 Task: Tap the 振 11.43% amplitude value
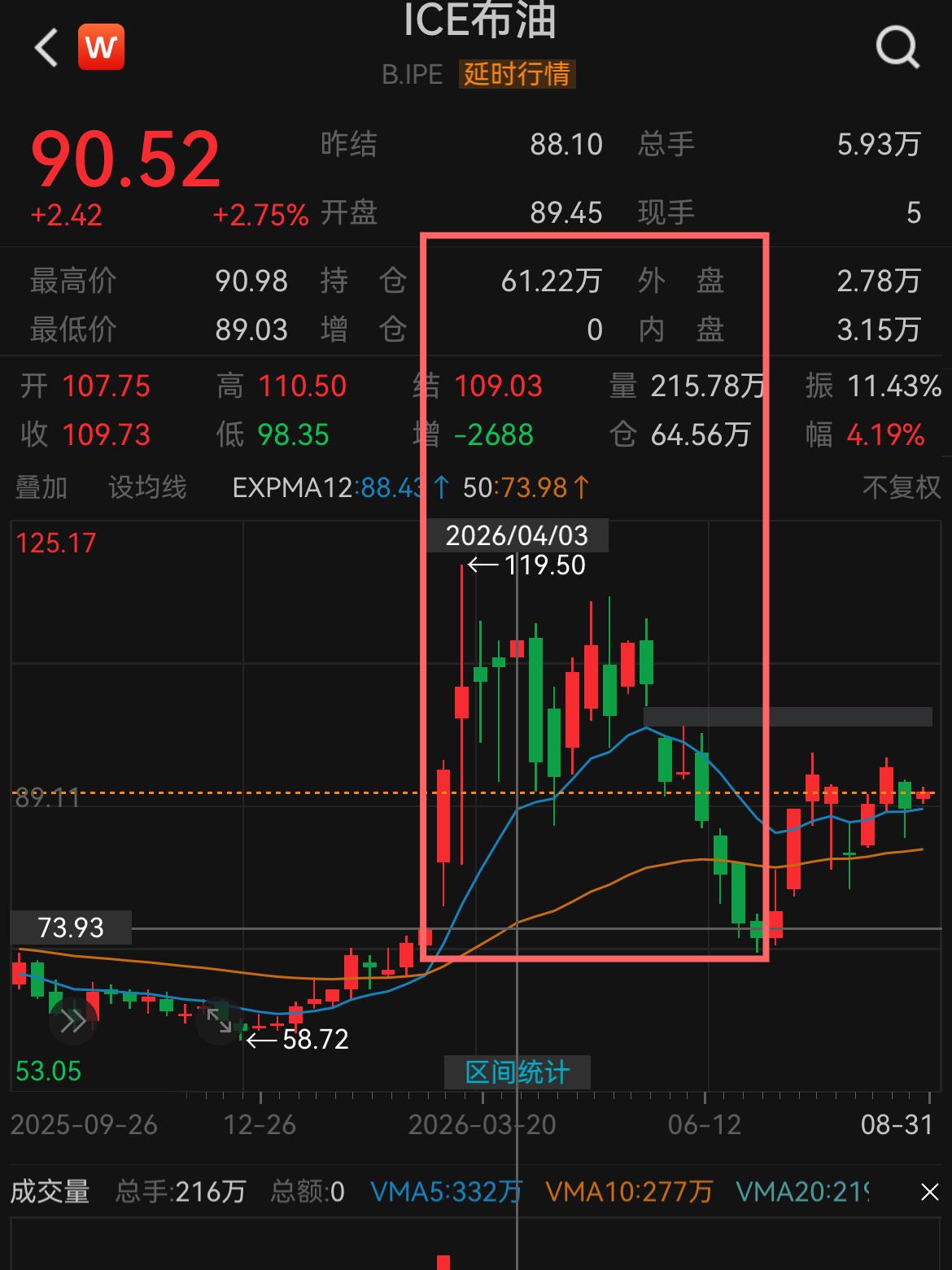(893, 386)
